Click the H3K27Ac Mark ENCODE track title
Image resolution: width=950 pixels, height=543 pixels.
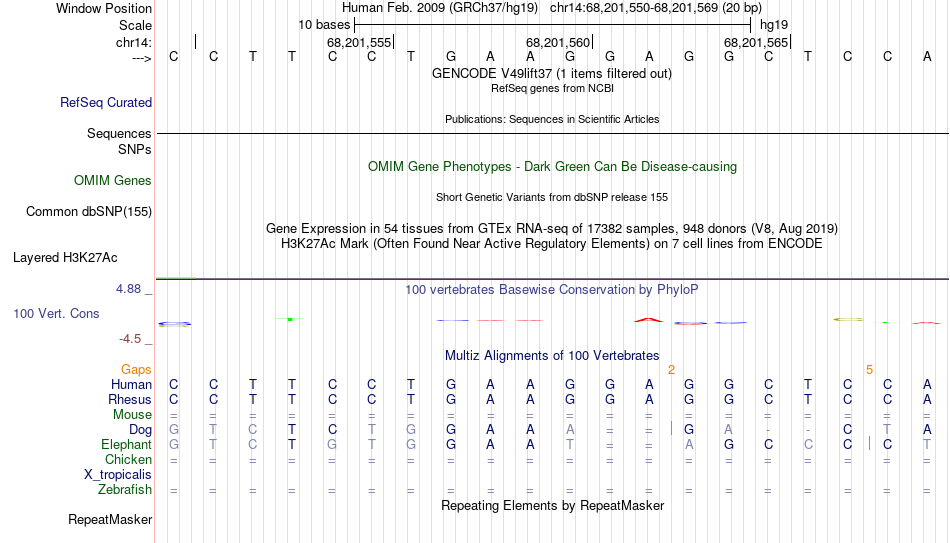[552, 244]
